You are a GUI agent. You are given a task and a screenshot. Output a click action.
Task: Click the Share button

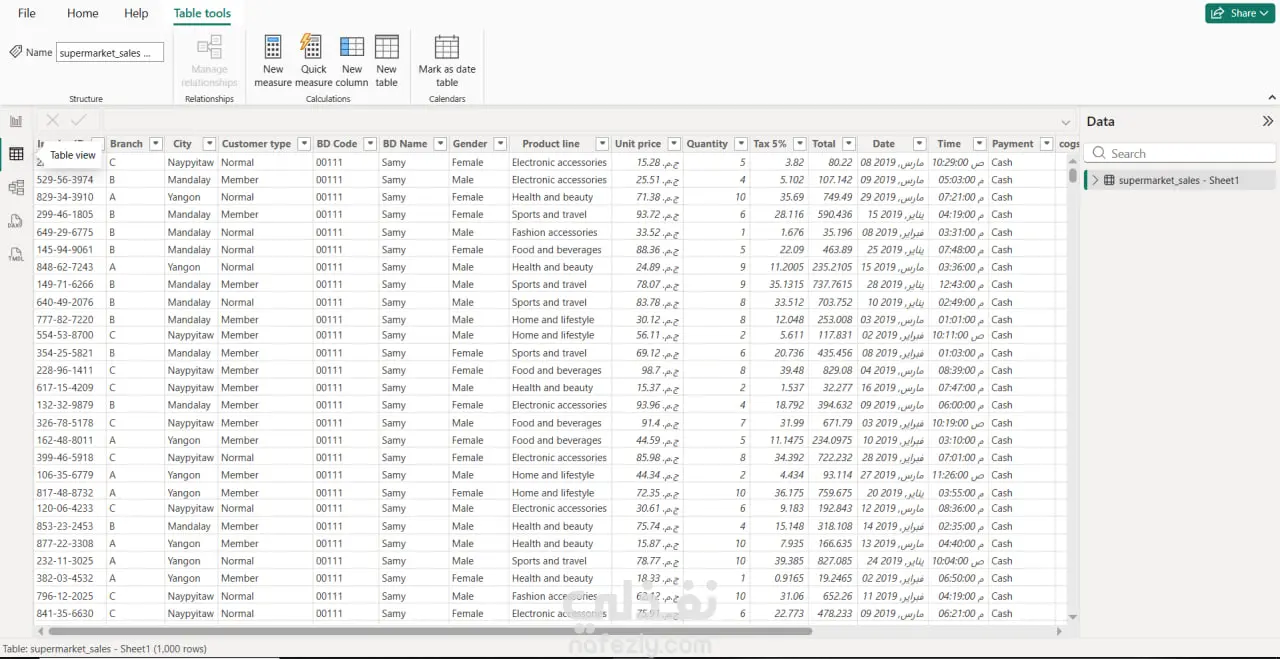[x=1239, y=13]
